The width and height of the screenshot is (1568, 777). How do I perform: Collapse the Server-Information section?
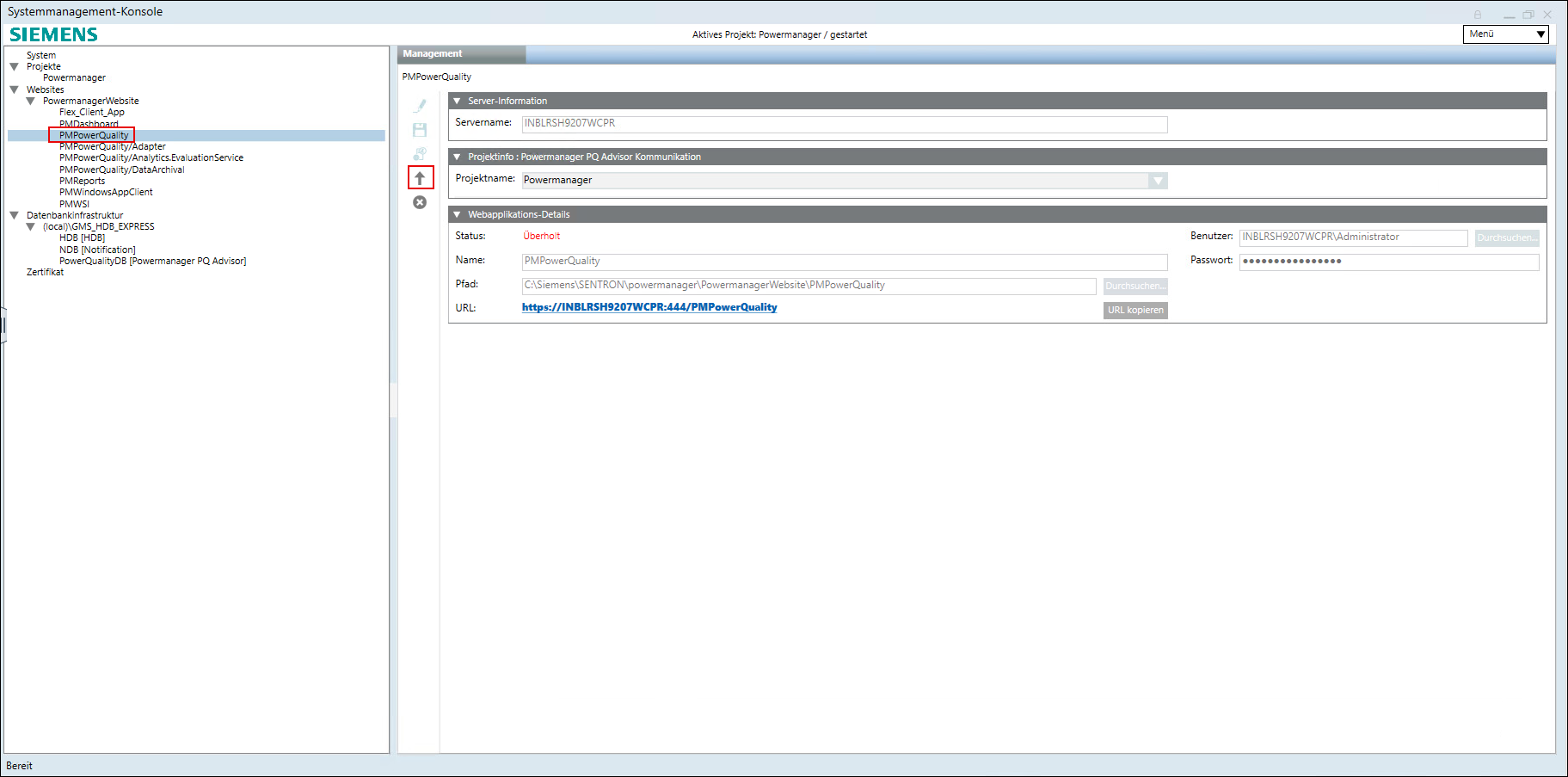[458, 101]
